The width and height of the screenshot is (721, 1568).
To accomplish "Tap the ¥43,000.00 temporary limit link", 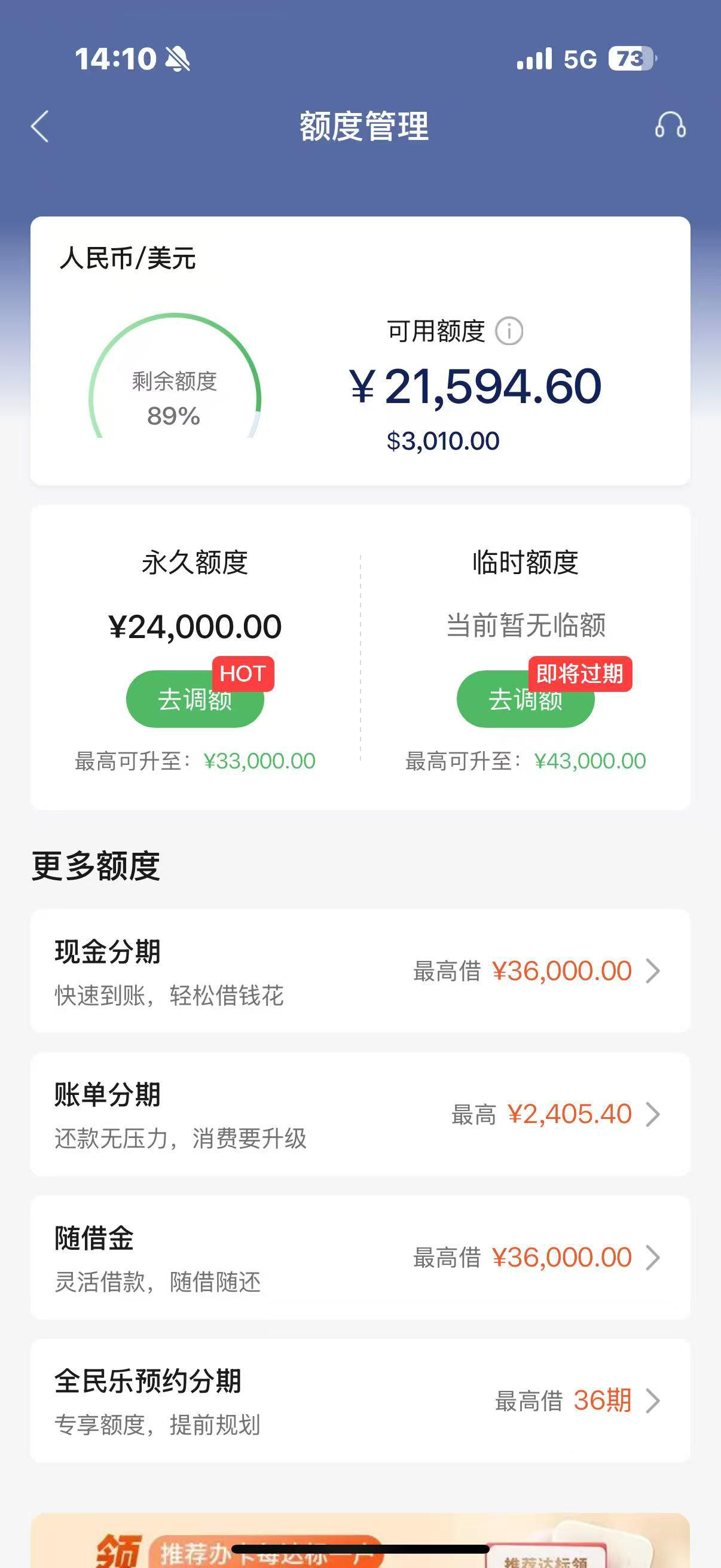I will [590, 761].
